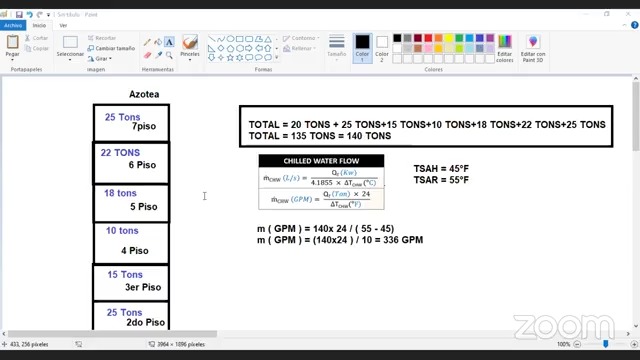Expand the shapes gallery More arrow

click(x=277, y=58)
